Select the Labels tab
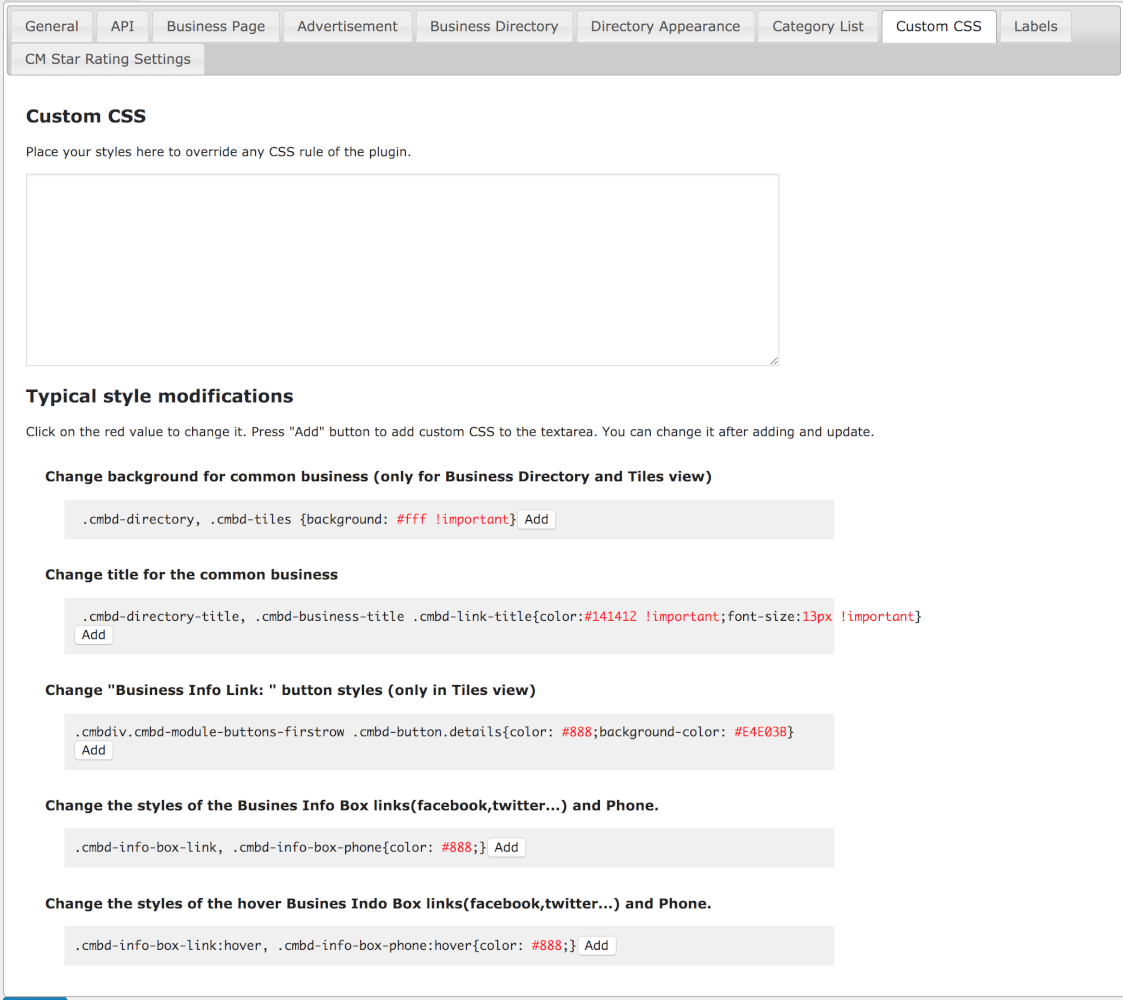 [1035, 26]
